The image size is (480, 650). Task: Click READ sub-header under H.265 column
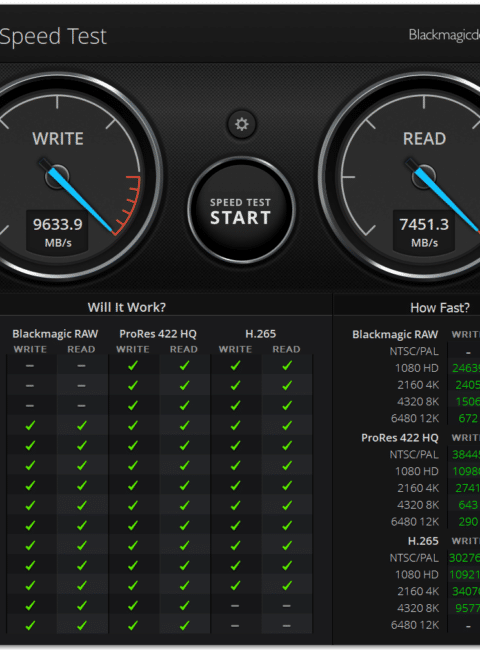[x=286, y=349]
